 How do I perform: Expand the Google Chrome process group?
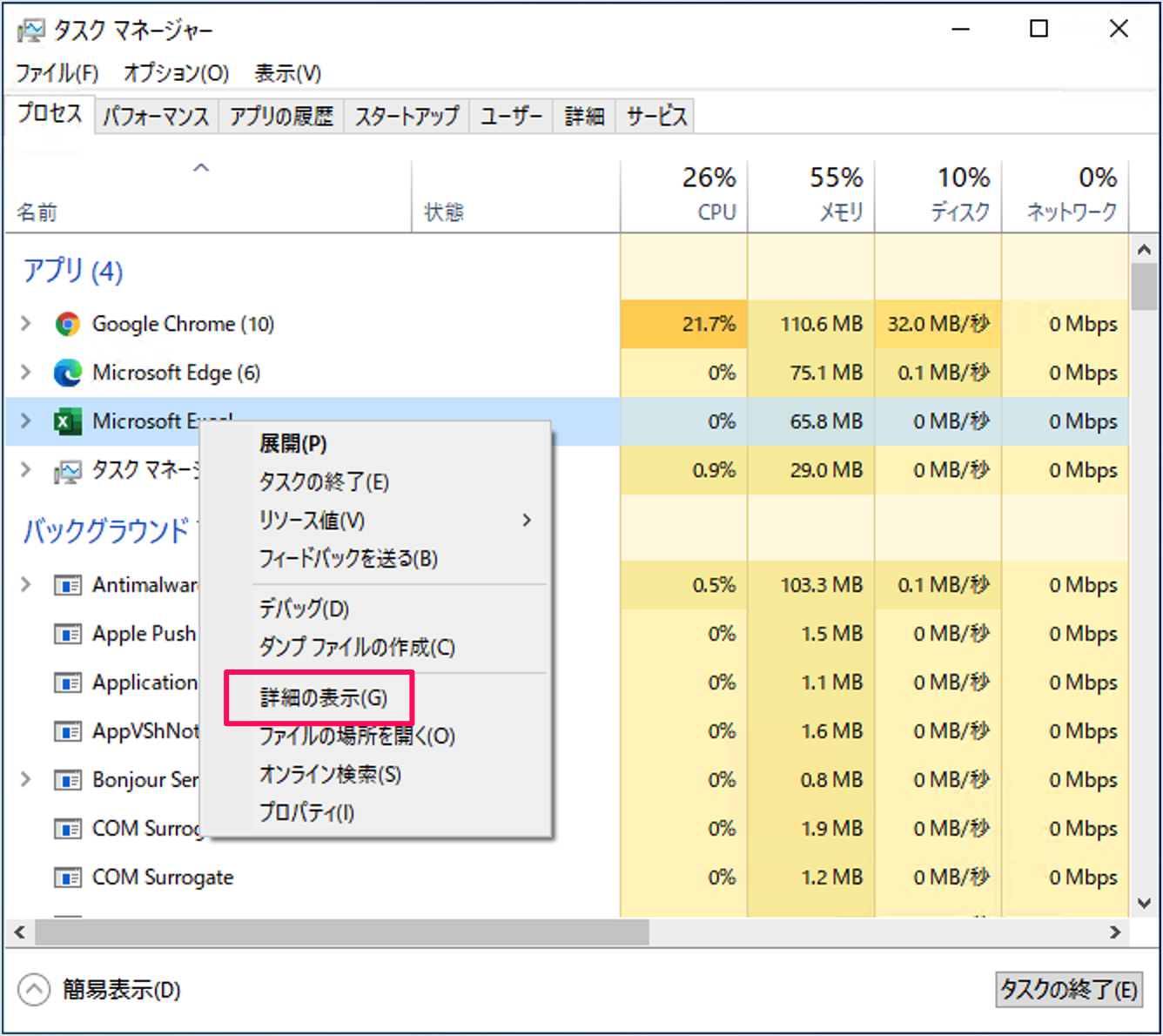tap(24, 323)
